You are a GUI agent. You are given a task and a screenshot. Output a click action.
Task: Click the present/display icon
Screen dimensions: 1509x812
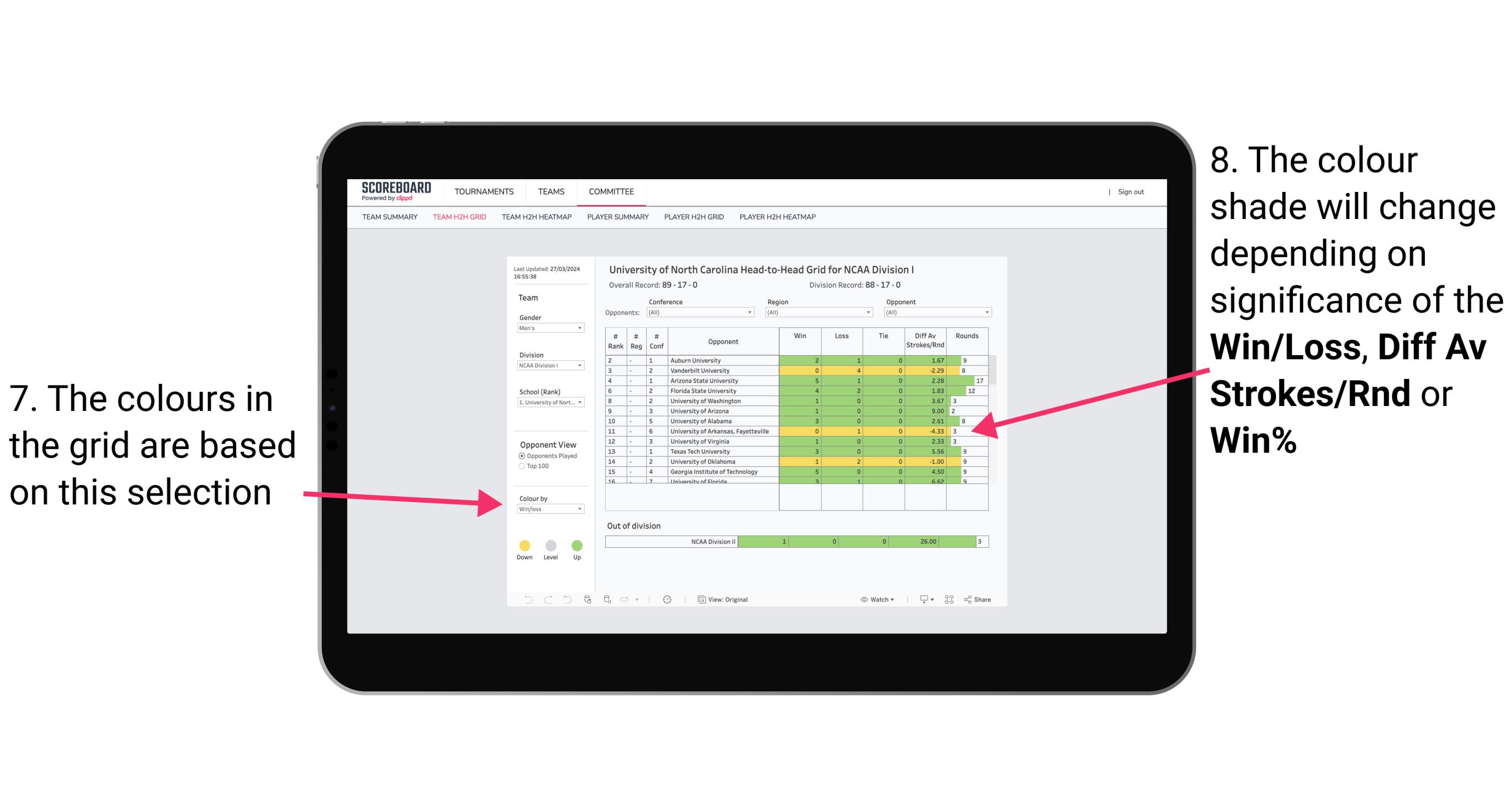[x=921, y=599]
